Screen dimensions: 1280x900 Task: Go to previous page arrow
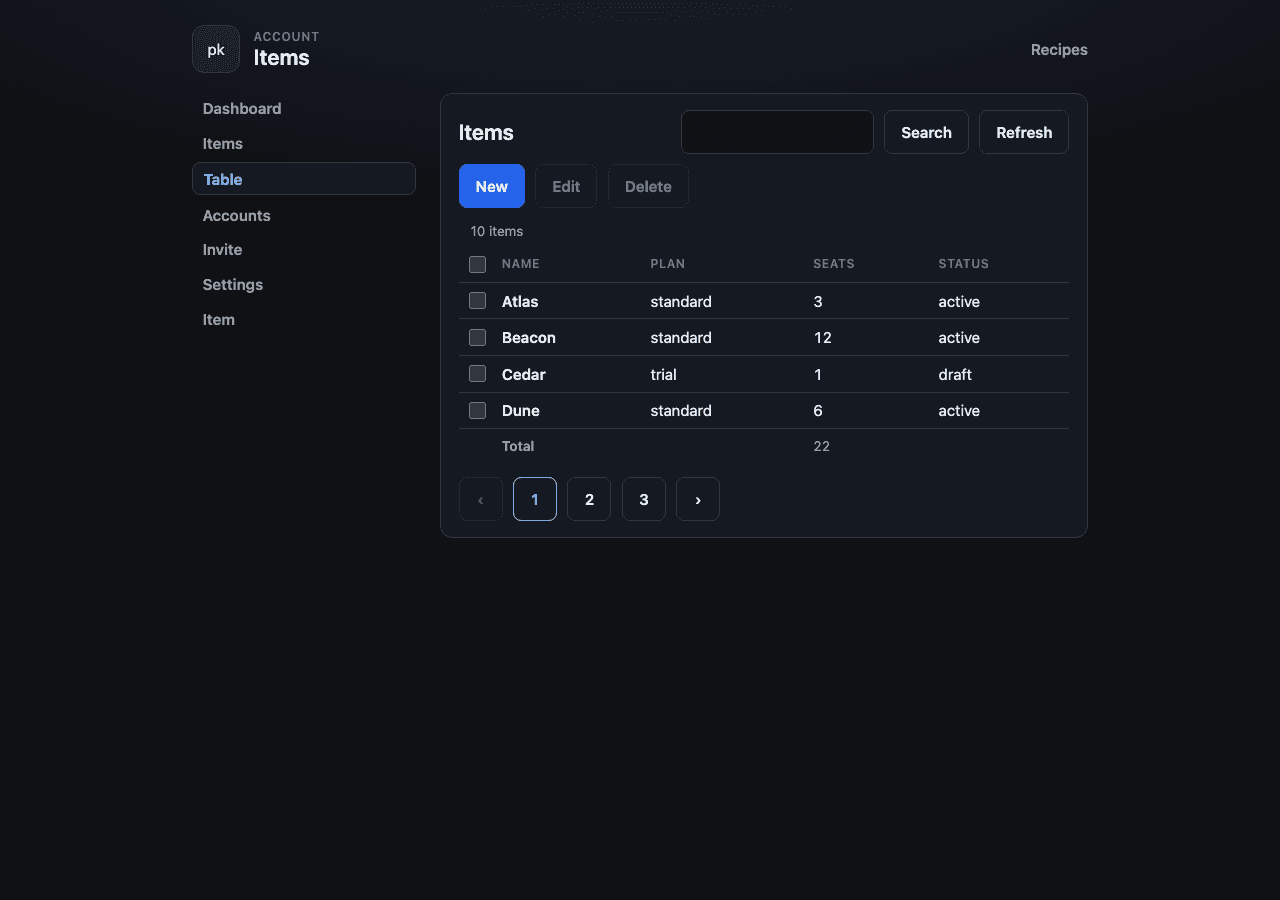[x=481, y=499]
